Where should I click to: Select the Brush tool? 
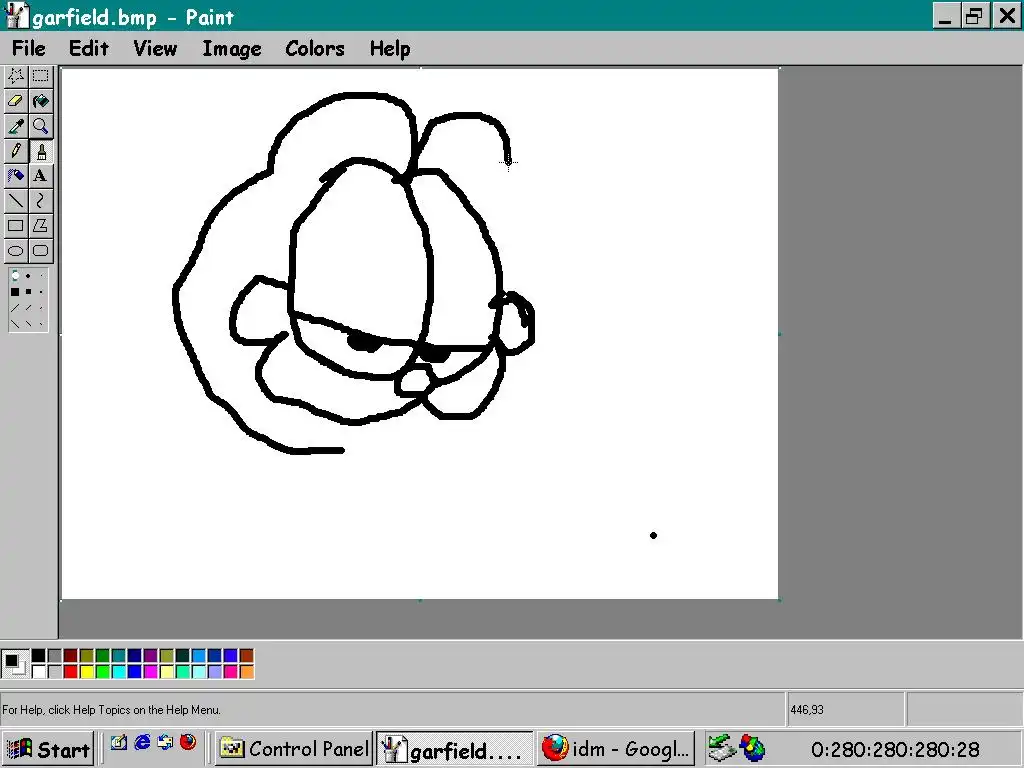coord(40,151)
